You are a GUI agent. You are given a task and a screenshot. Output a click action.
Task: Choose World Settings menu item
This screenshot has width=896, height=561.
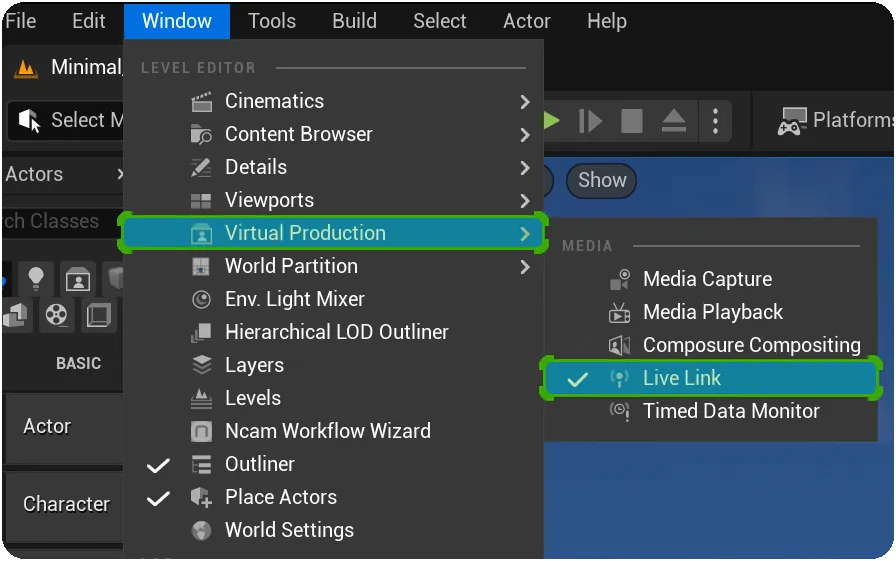tap(333, 530)
